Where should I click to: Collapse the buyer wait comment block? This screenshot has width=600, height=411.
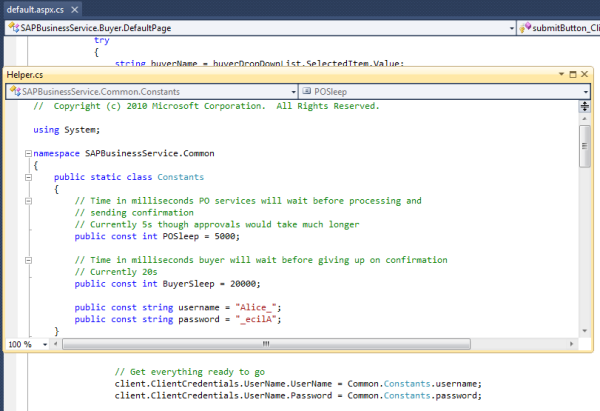pos(28,260)
